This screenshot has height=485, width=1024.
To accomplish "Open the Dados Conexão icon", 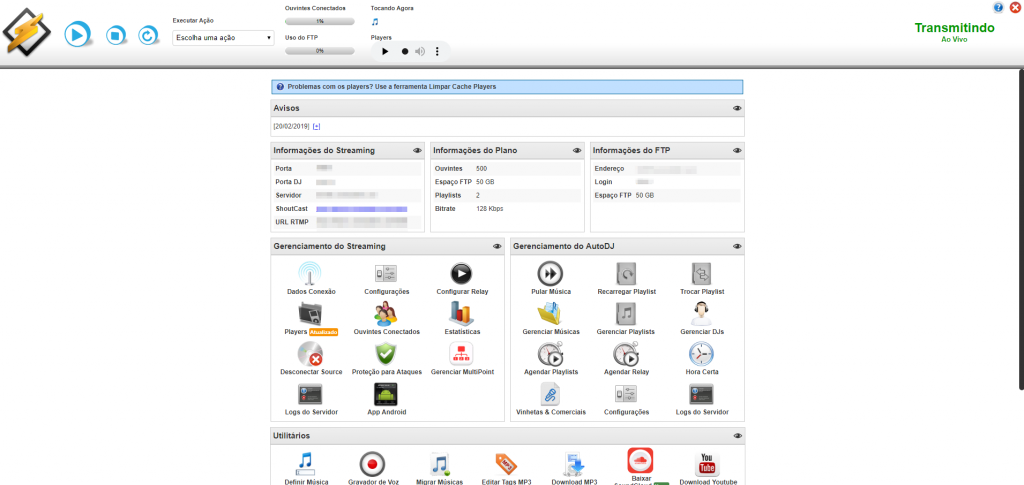I will (311, 273).
